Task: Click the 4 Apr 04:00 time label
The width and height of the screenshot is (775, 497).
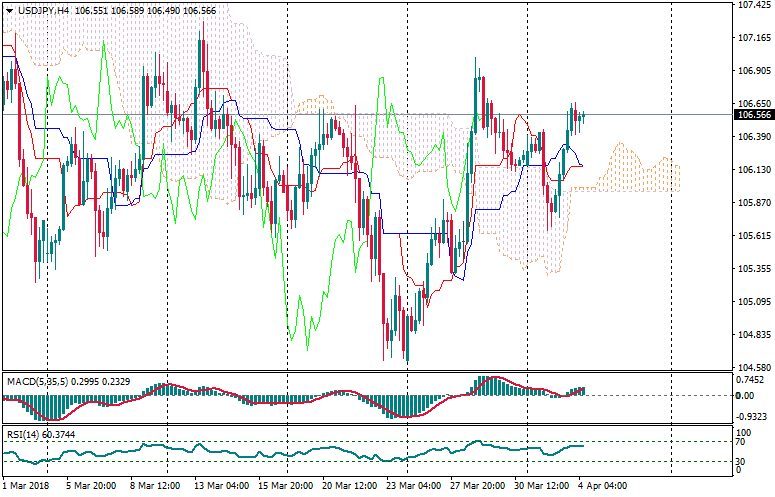Action: pyautogui.click(x=604, y=486)
